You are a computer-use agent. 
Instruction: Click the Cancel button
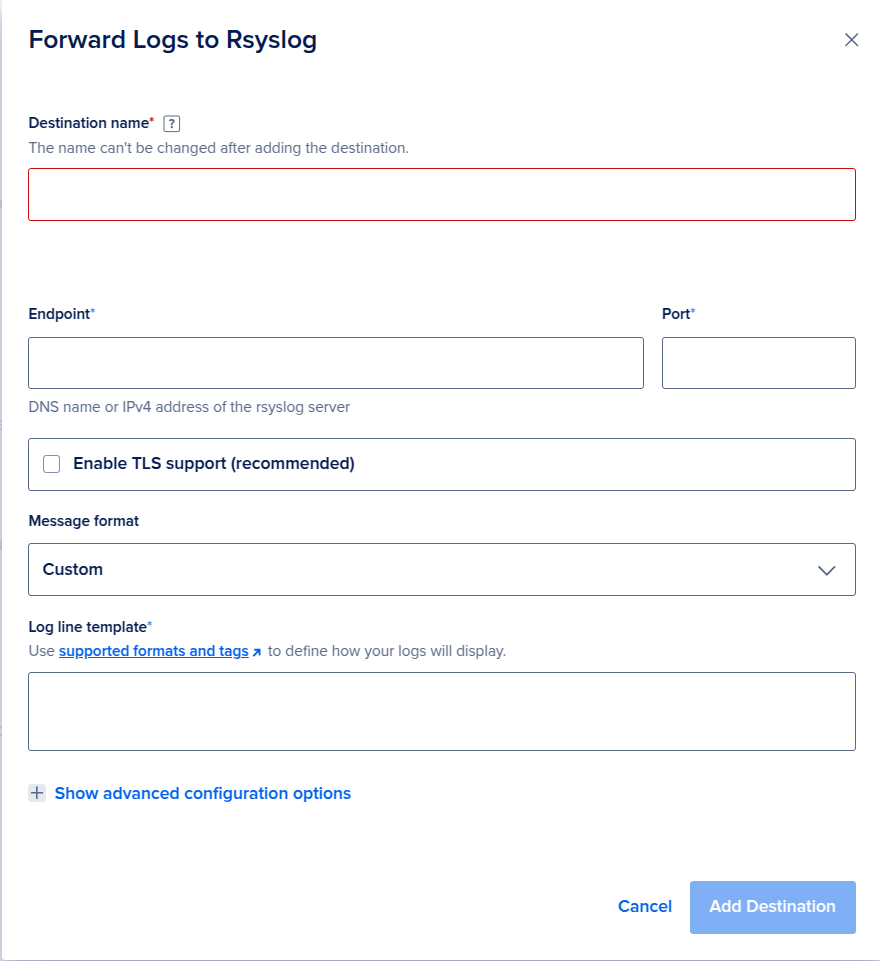click(644, 906)
